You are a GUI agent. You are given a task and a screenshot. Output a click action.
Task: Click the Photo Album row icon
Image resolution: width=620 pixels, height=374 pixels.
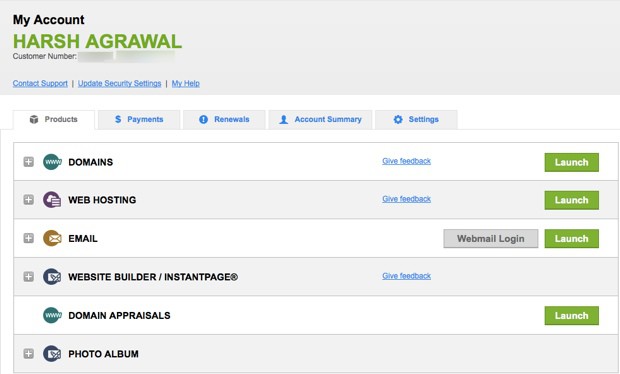pos(52,353)
